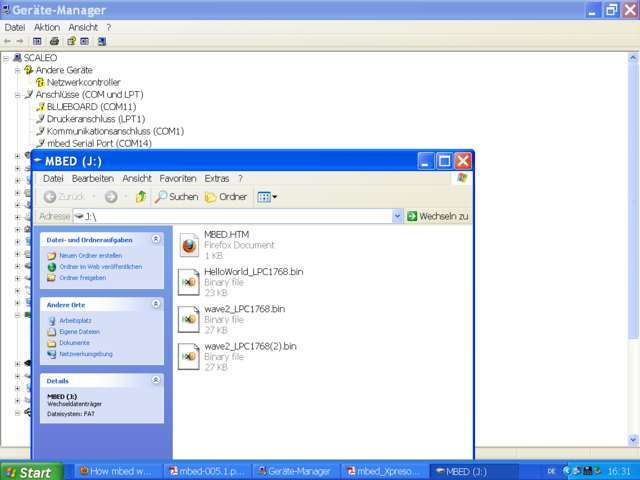Click the Explorer up-one-level folder icon
This screenshot has height=480, width=640.
(x=141, y=197)
